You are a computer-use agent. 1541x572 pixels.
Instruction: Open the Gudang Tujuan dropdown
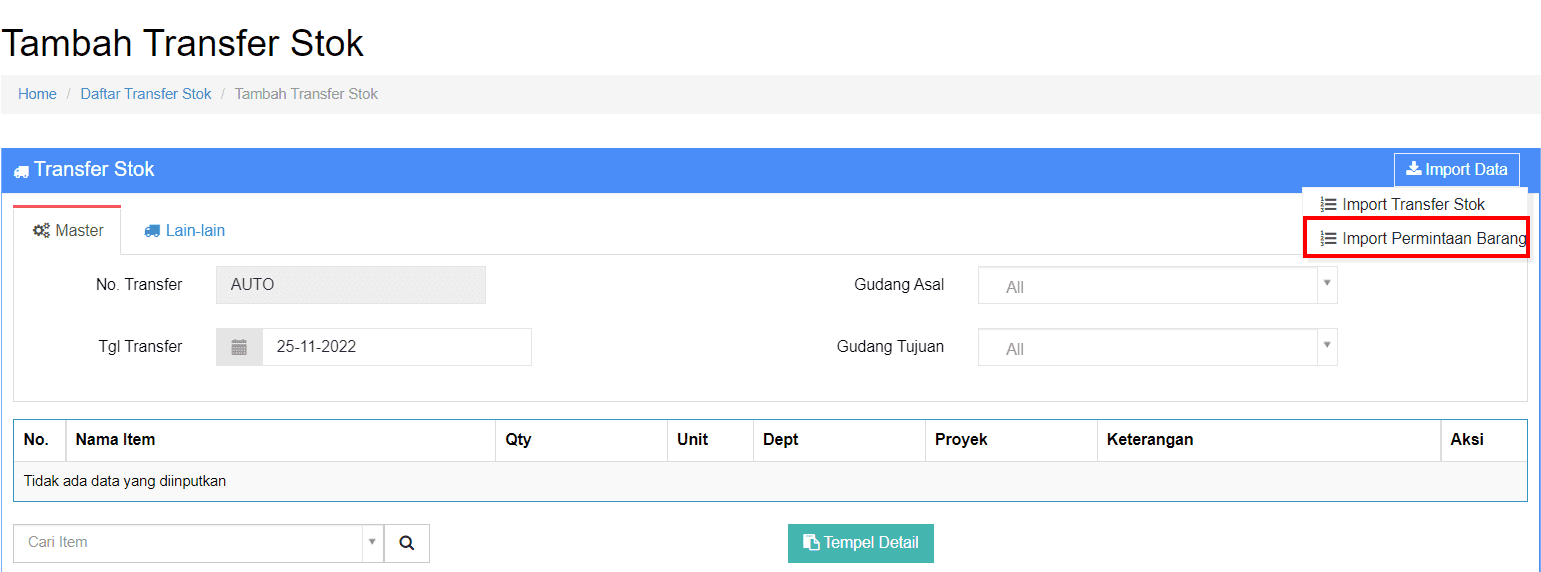(1157, 347)
